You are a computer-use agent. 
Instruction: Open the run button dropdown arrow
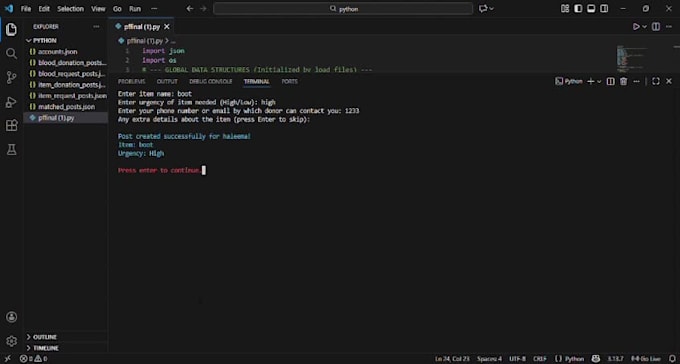(x=644, y=27)
